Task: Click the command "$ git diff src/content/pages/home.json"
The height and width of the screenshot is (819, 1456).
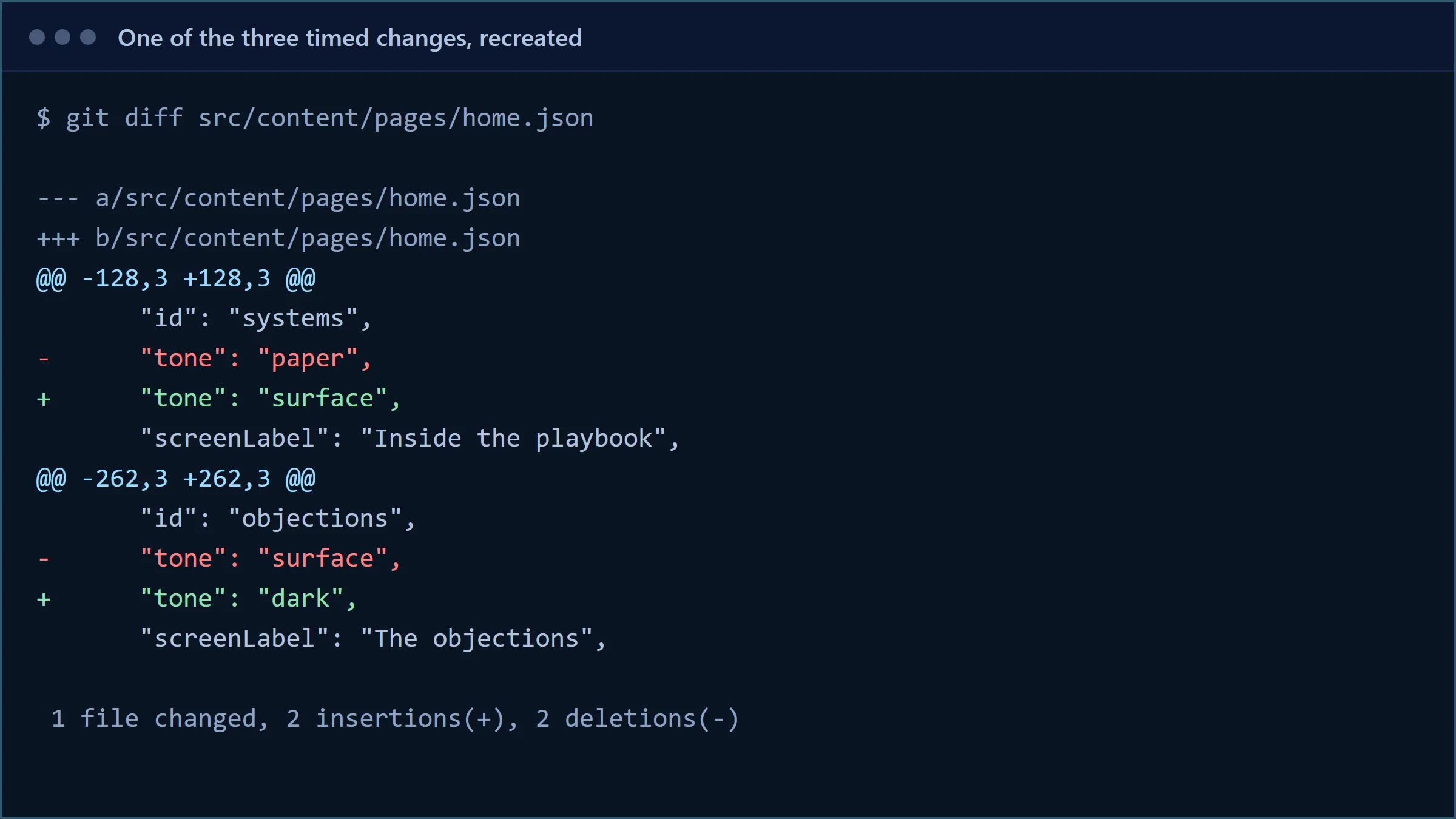Action: coord(315,118)
